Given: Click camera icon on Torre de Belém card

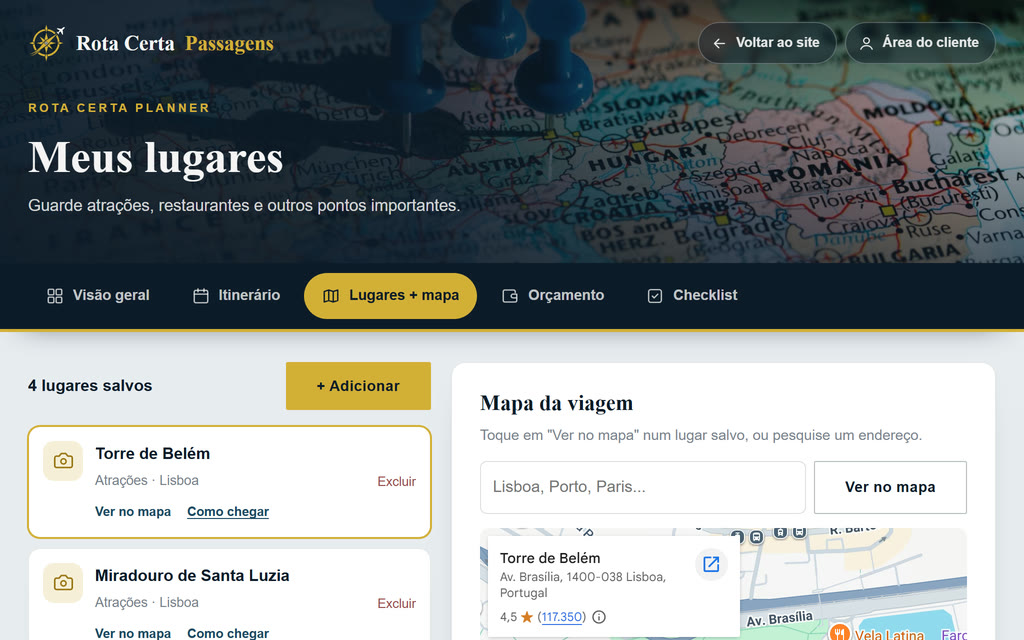Looking at the screenshot, I should click(x=63, y=461).
